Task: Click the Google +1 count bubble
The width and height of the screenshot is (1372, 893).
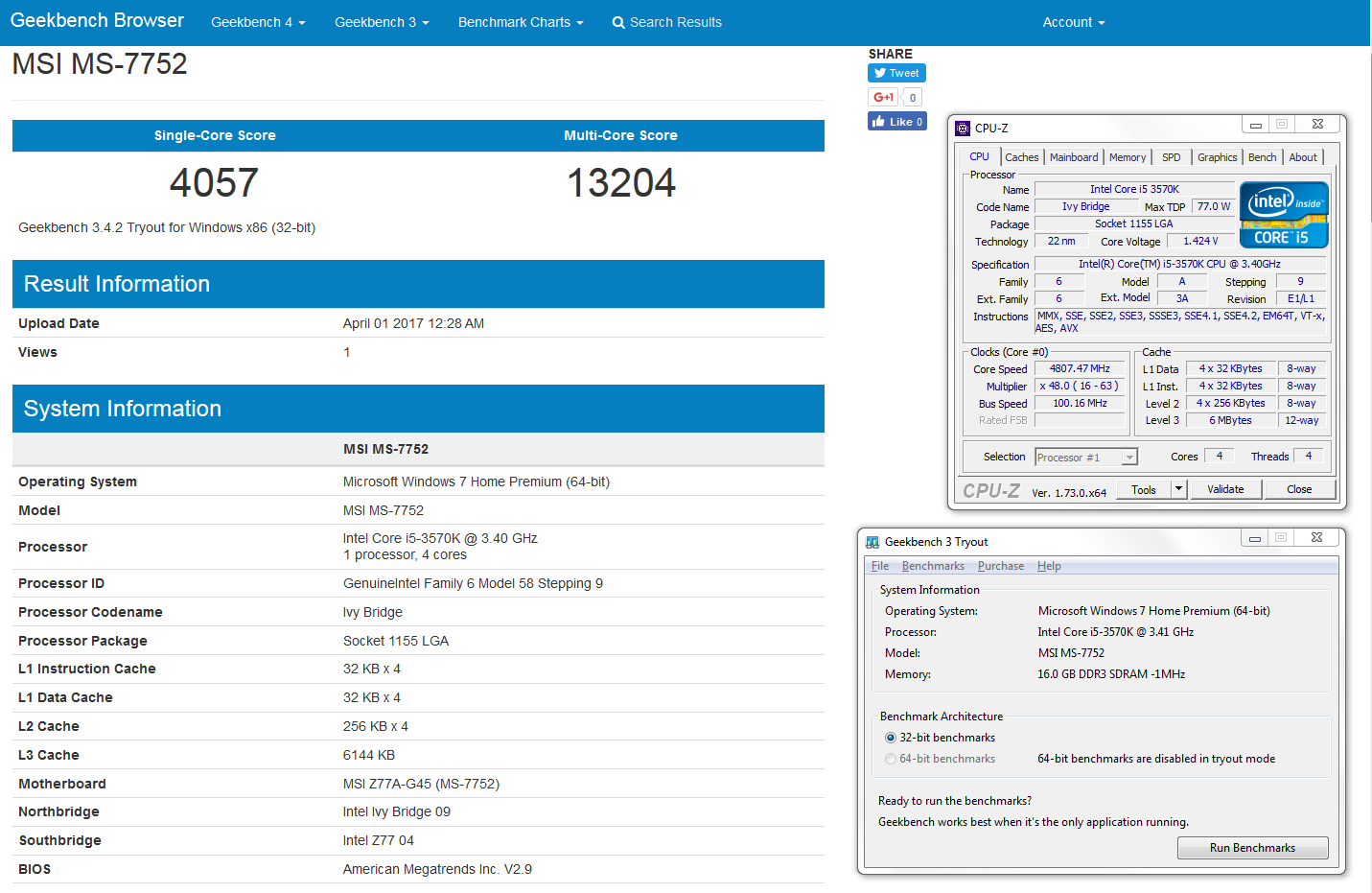Action: click(x=913, y=97)
